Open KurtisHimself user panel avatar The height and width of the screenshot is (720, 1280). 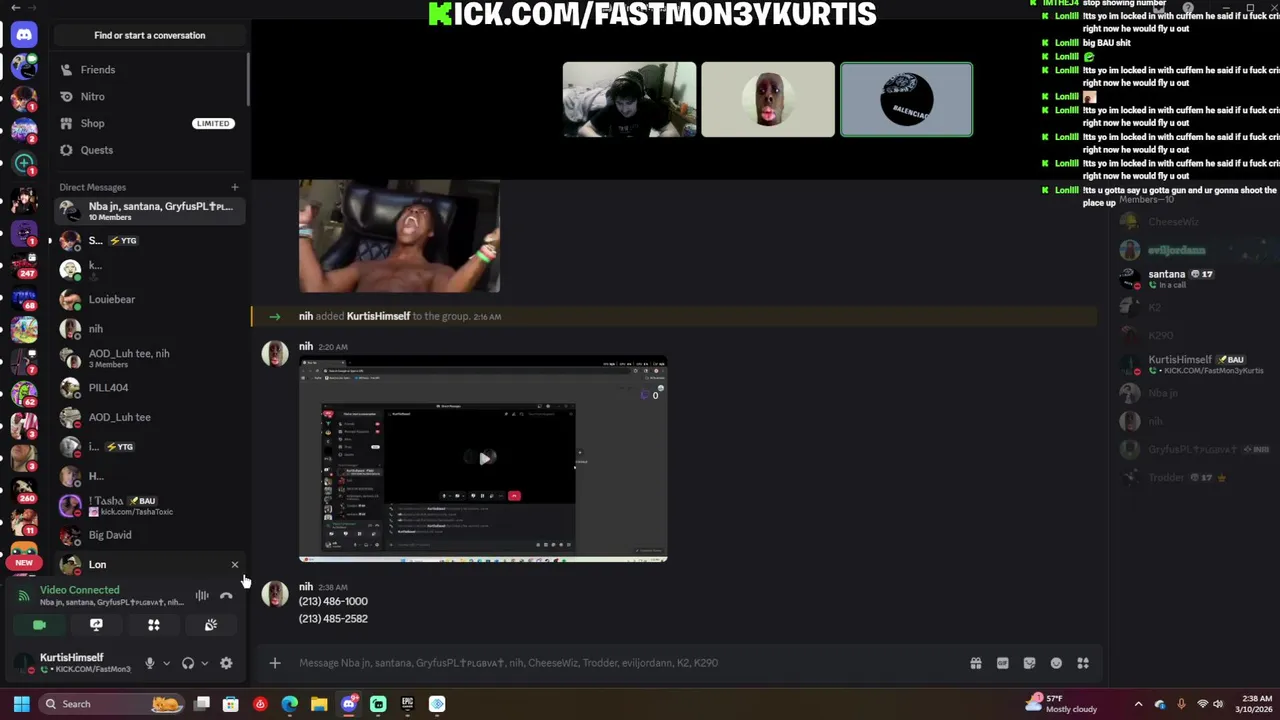click(23, 663)
